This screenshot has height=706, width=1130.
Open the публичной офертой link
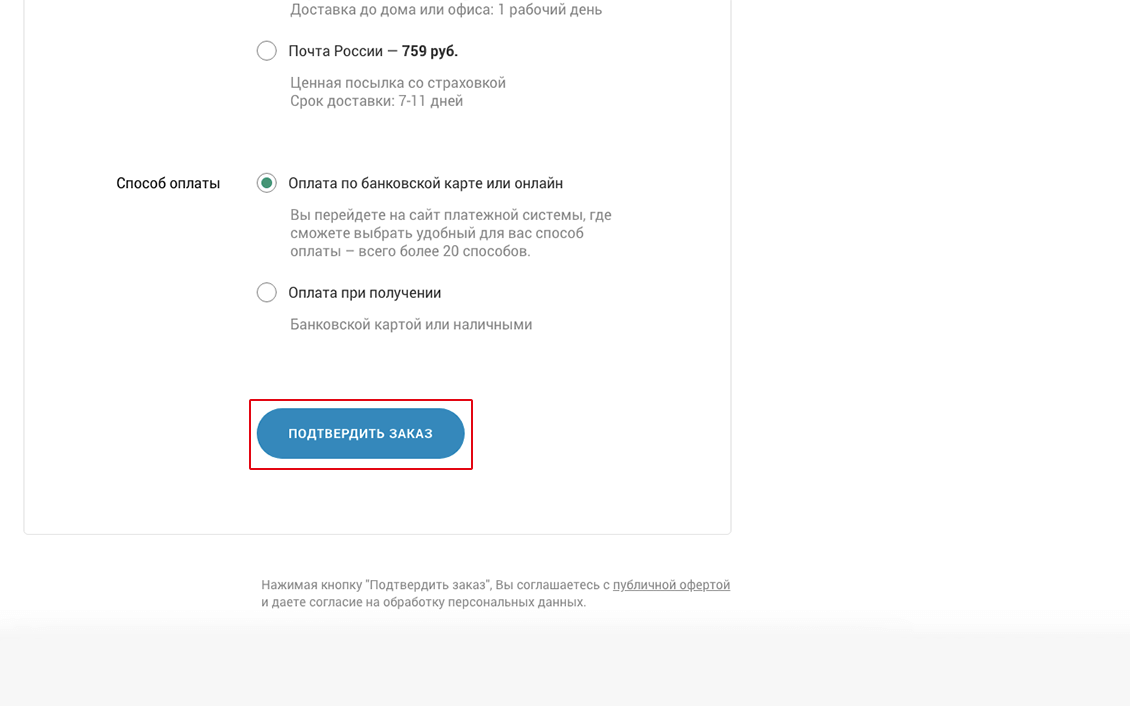tap(671, 585)
